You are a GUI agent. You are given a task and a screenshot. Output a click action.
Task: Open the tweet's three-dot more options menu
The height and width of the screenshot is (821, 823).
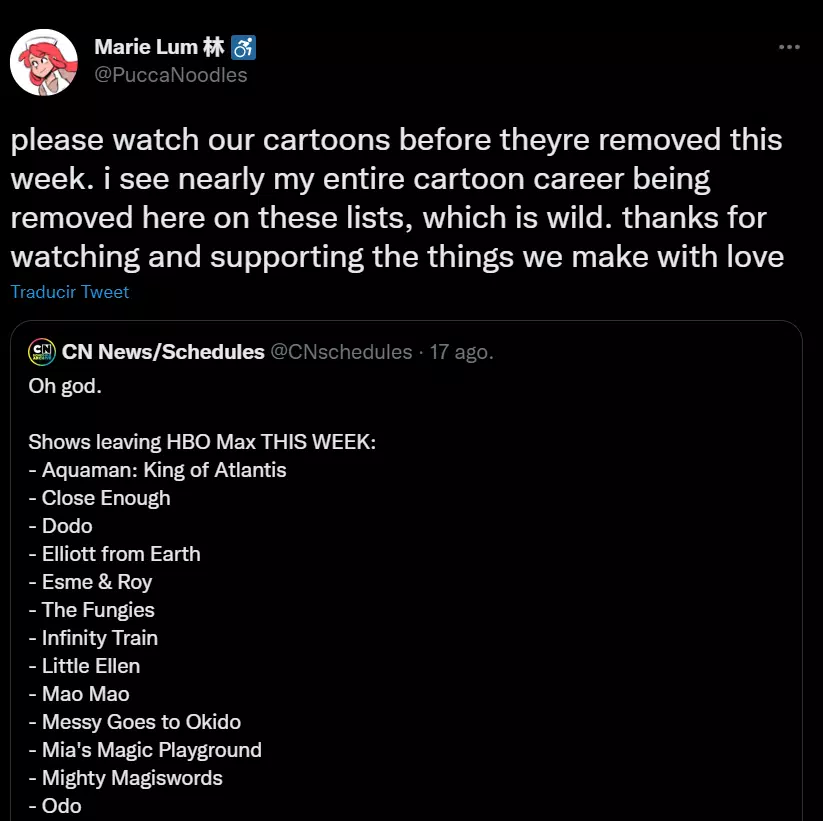click(x=789, y=47)
